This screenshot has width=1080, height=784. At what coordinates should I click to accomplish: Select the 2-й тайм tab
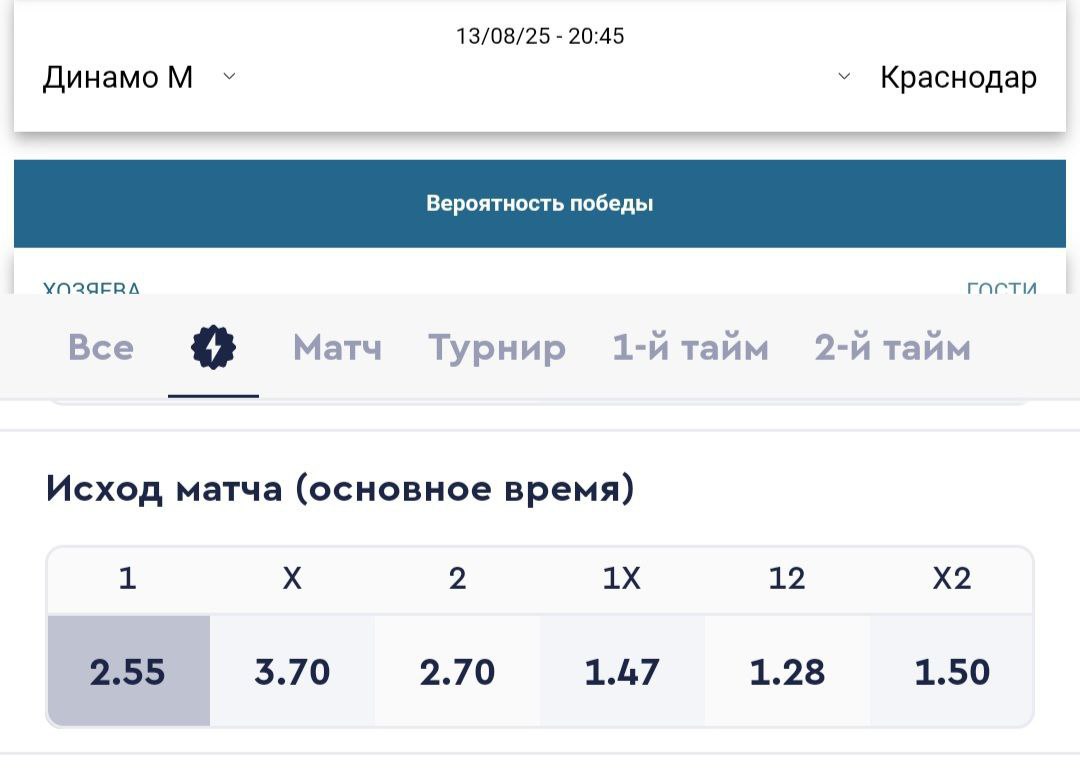tap(893, 347)
